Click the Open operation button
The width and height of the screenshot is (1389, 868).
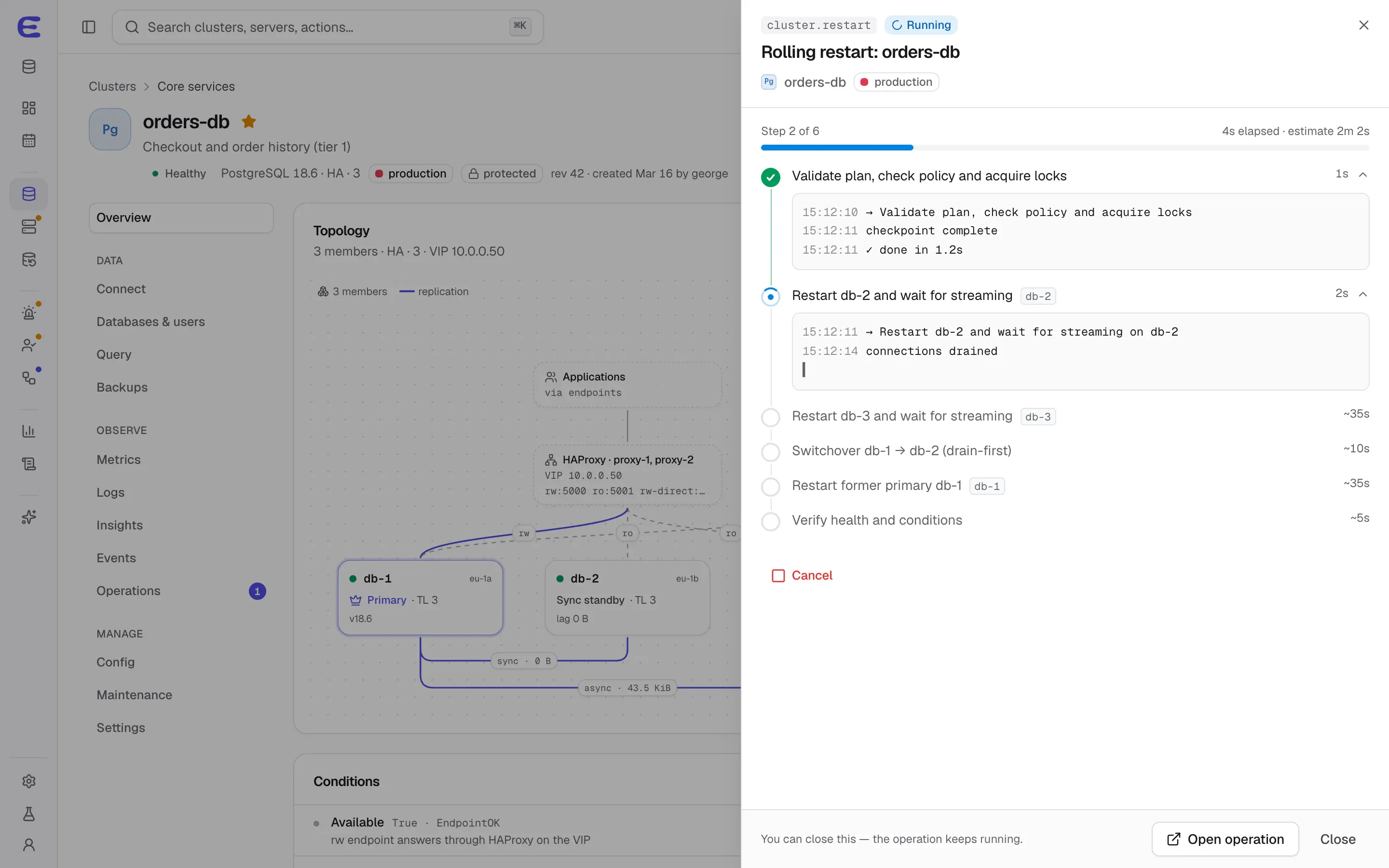pos(1225,839)
